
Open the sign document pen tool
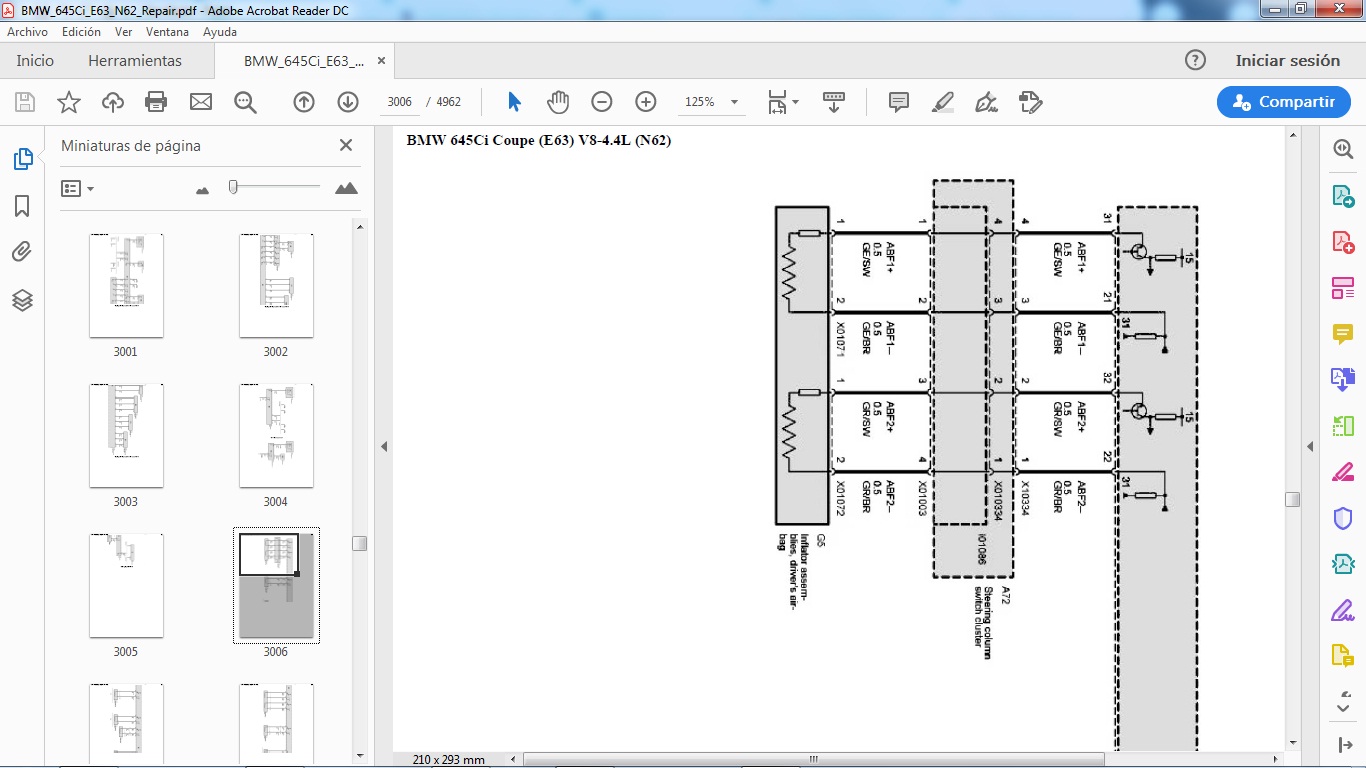(x=987, y=102)
